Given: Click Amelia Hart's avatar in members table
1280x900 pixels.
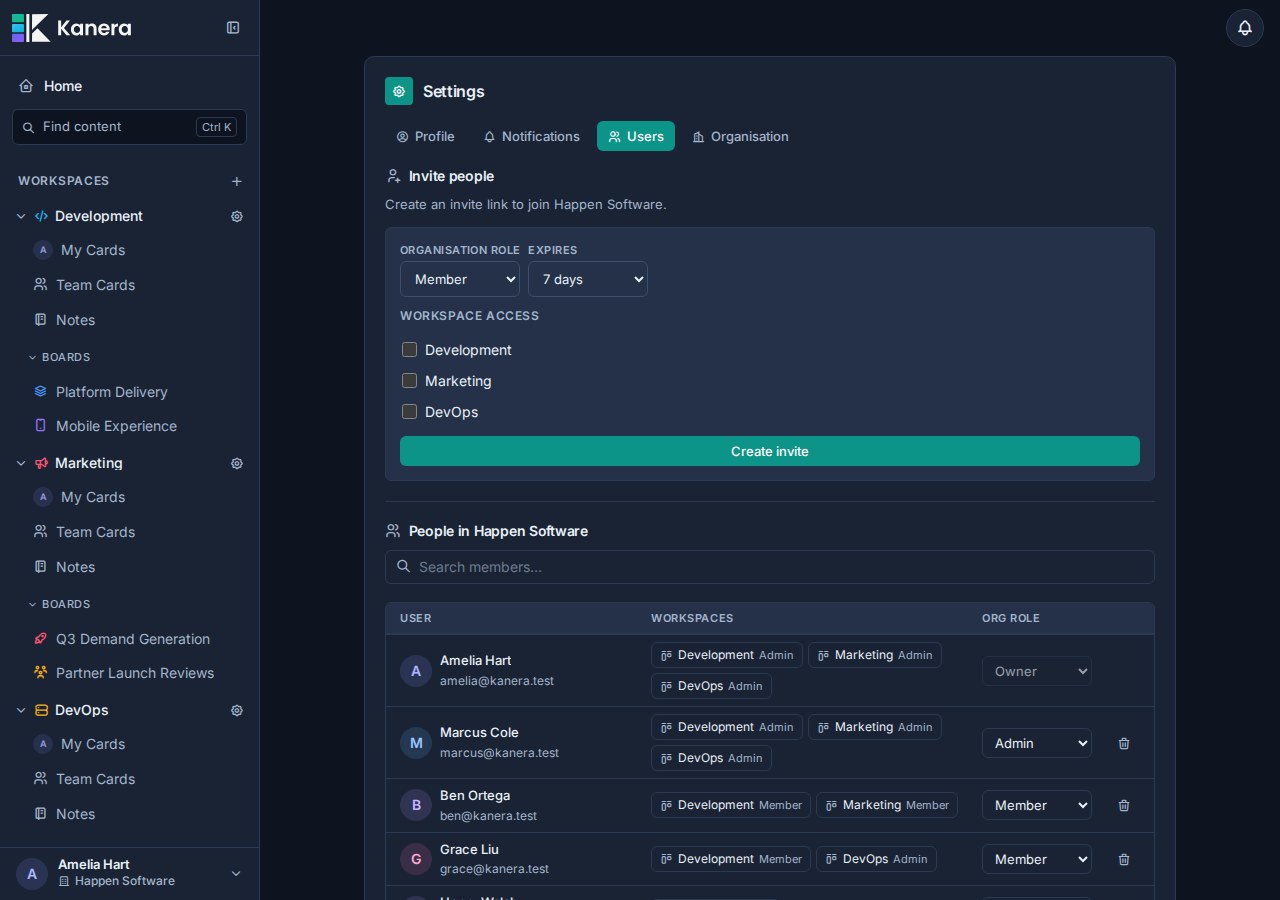Looking at the screenshot, I should pyautogui.click(x=416, y=671).
